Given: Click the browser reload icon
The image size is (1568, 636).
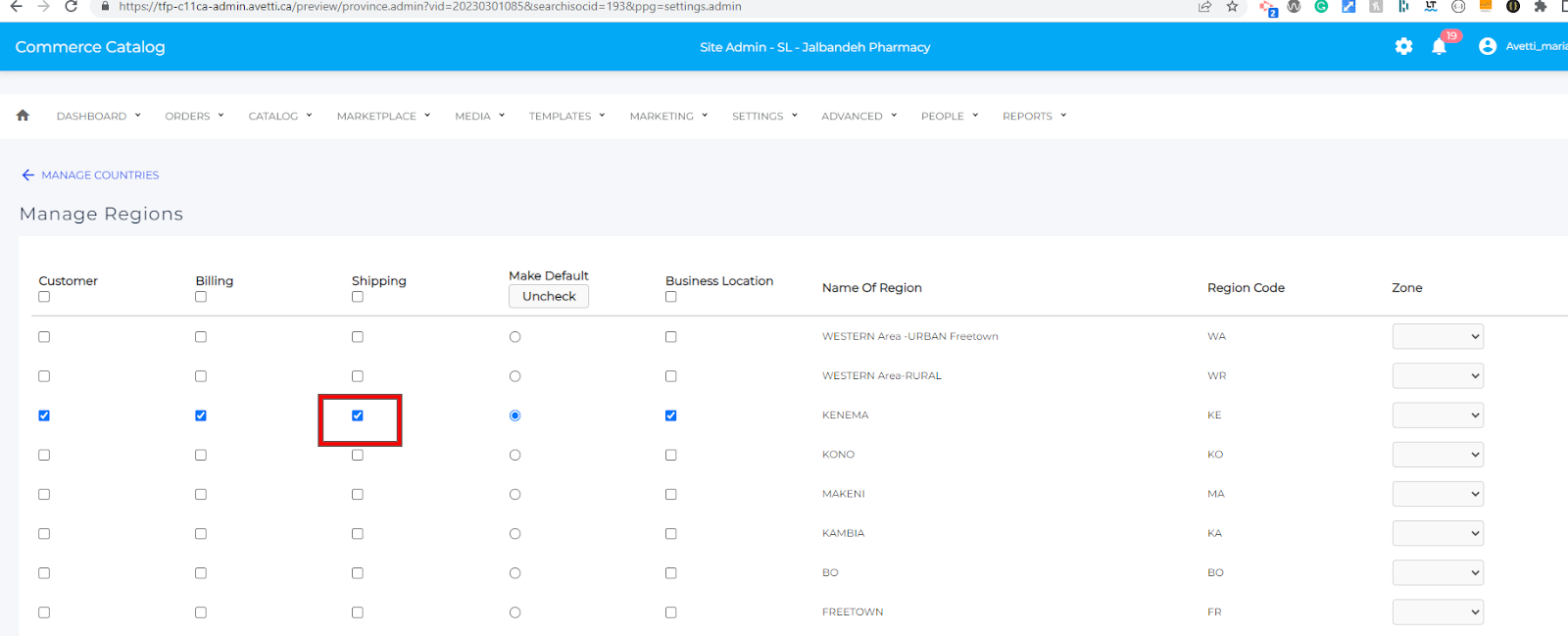Looking at the screenshot, I should (71, 6).
